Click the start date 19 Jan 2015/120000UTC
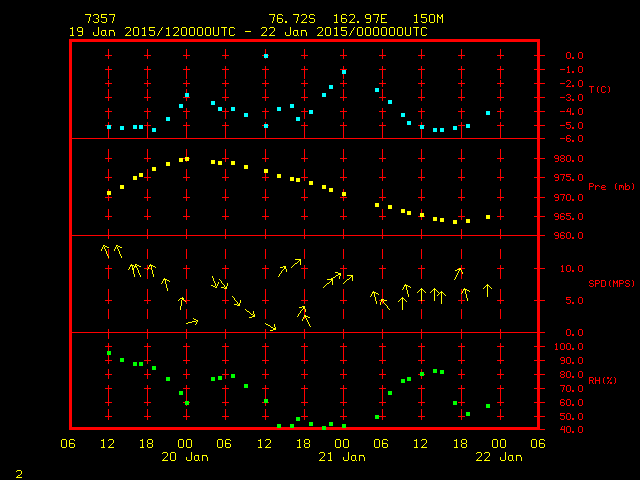The image size is (640, 480). [152, 31]
